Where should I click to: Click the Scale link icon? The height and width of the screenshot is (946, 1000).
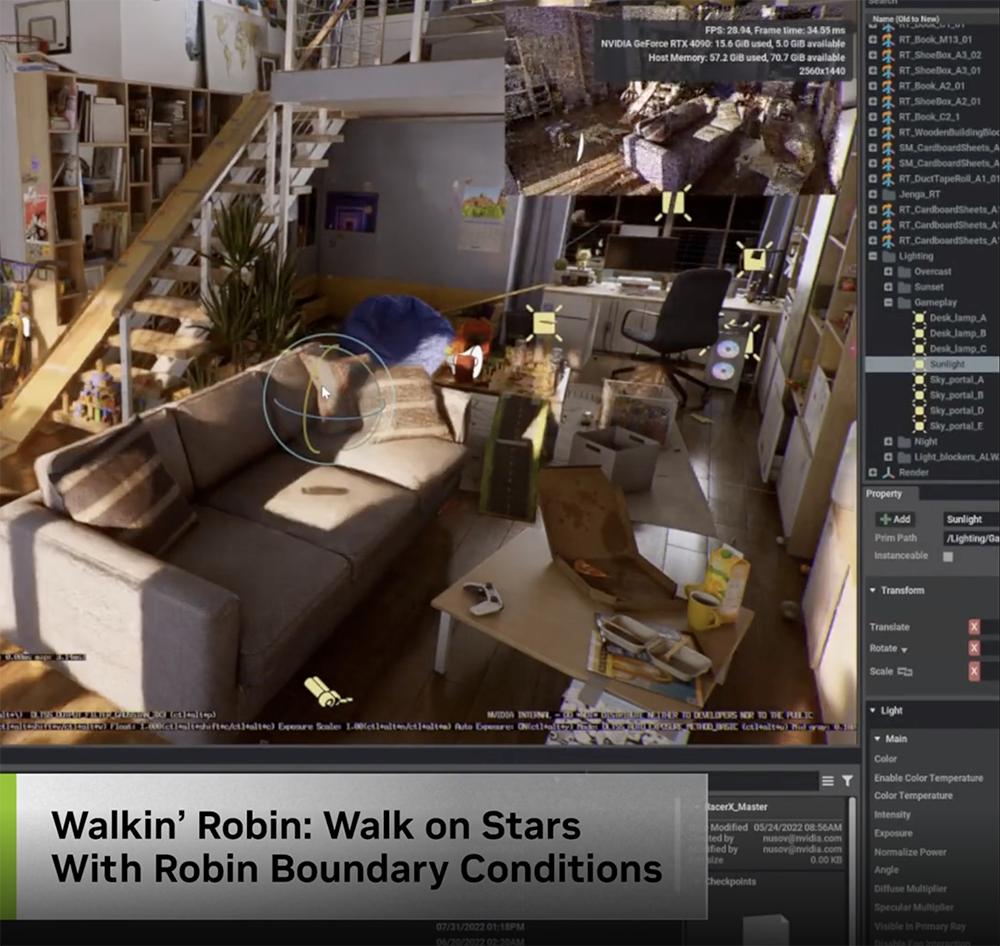[905, 672]
